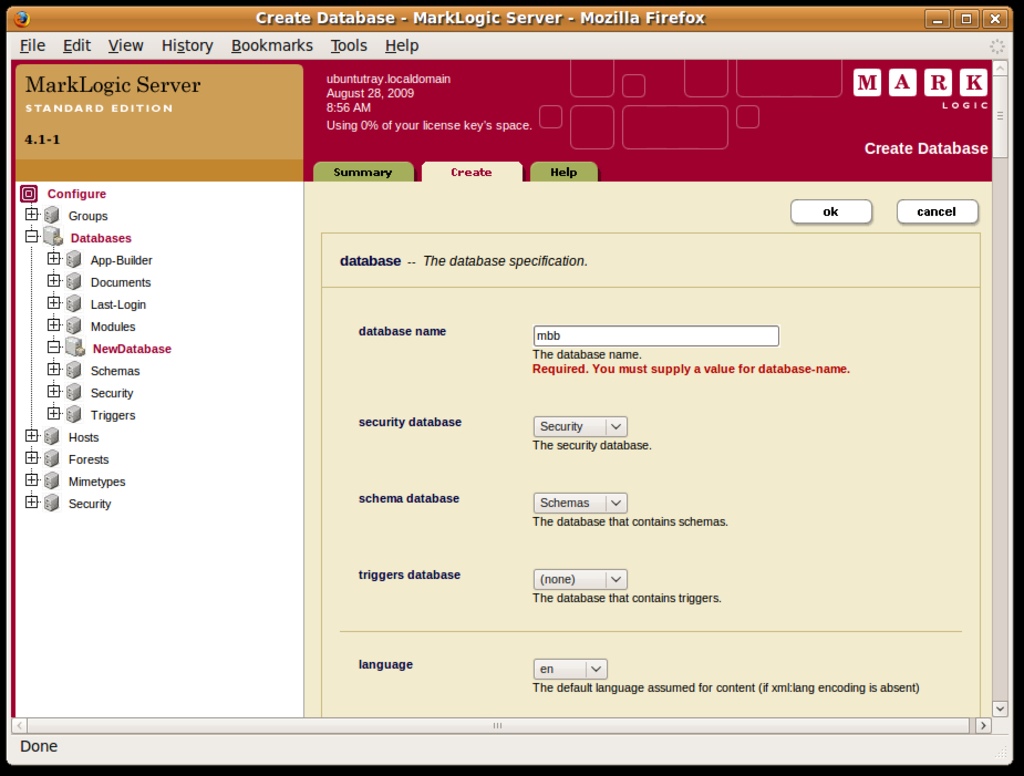Click the database name input field
Image resolution: width=1024 pixels, height=776 pixels.
pyautogui.click(x=656, y=336)
